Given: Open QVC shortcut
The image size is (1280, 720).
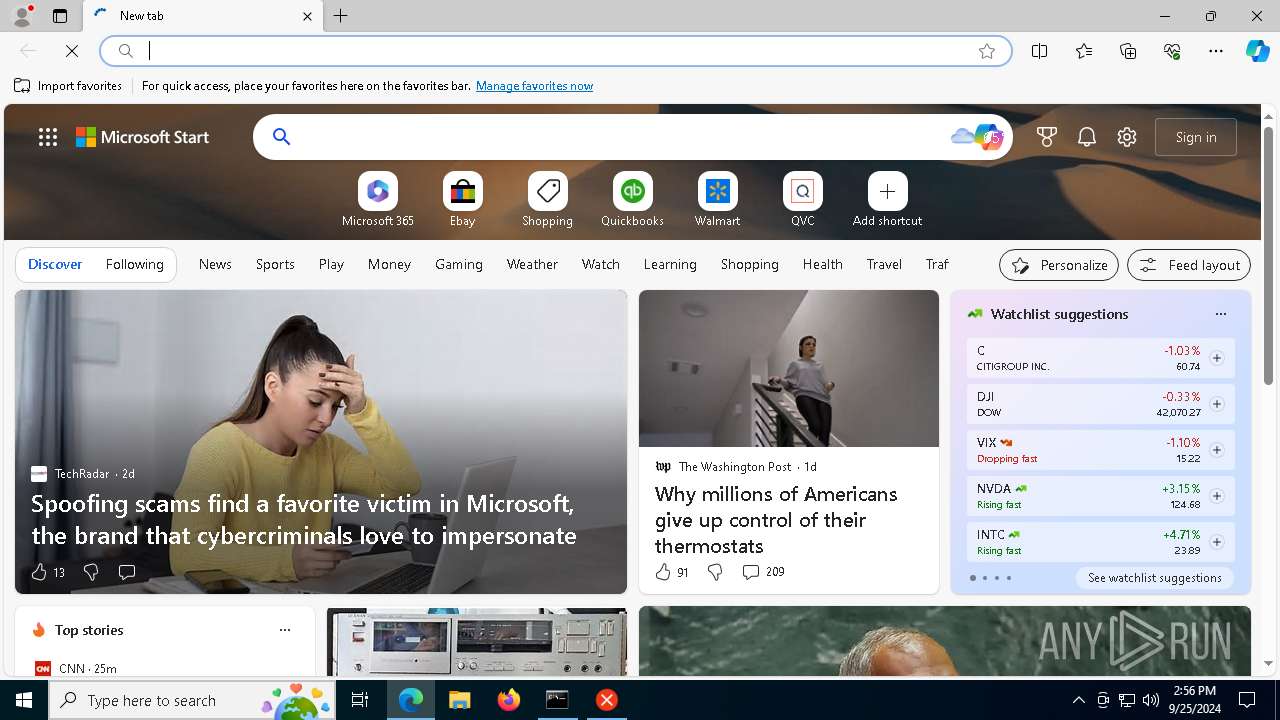Looking at the screenshot, I should click(803, 200).
